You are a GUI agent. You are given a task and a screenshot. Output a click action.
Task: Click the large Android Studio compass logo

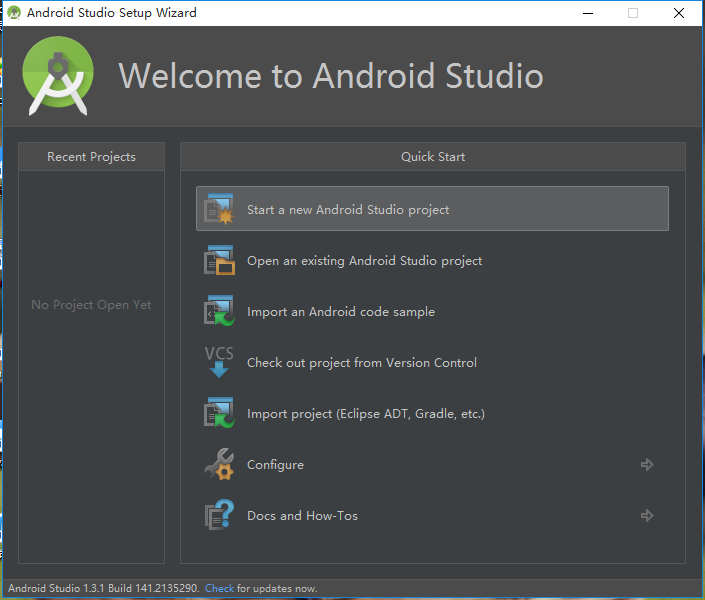point(58,76)
